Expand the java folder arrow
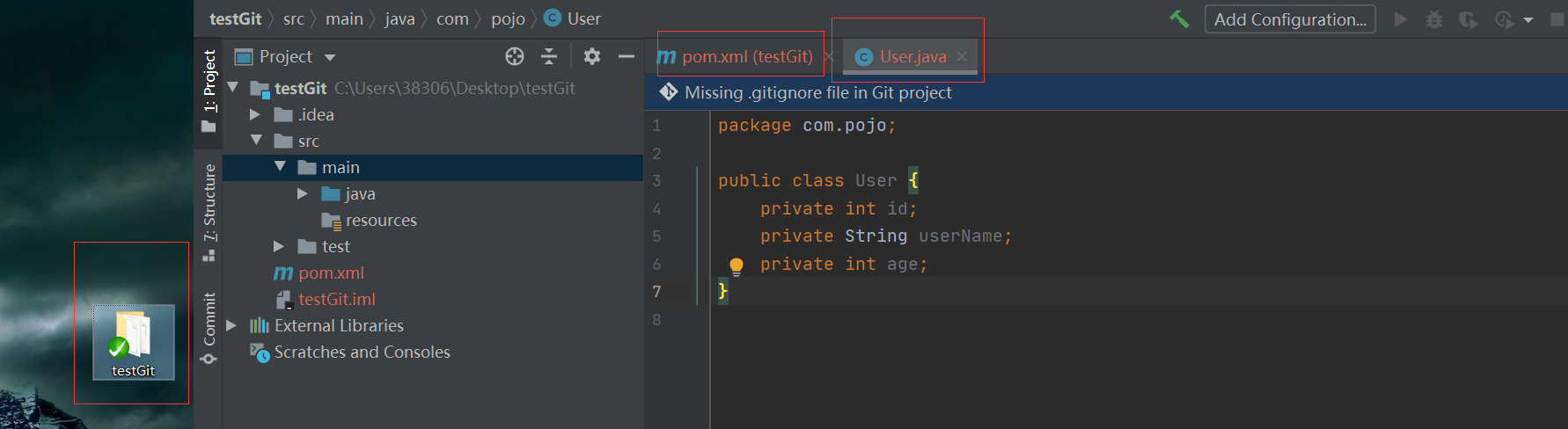1568x429 pixels. click(x=303, y=193)
